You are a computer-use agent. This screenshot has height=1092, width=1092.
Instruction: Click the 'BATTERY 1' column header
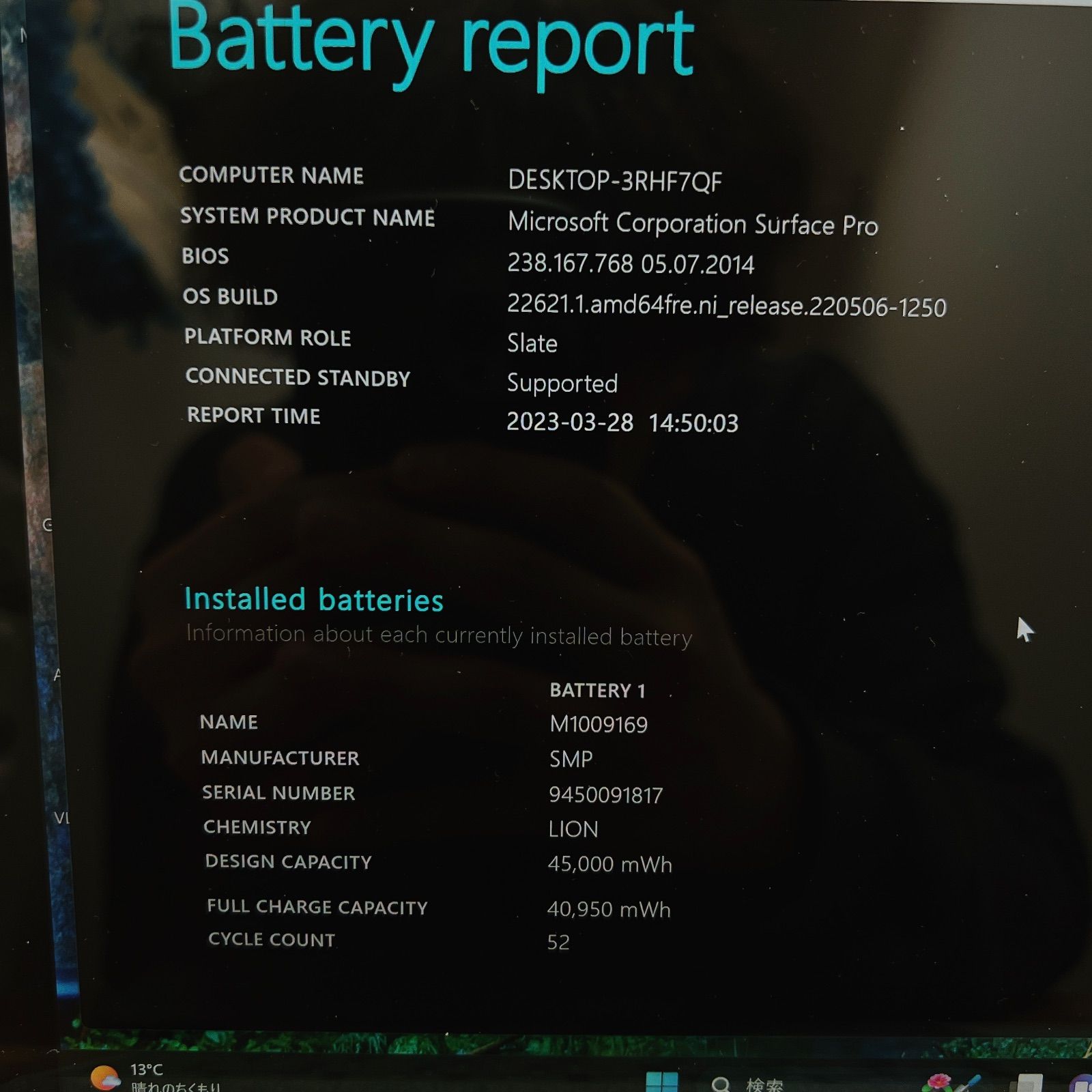click(x=597, y=691)
